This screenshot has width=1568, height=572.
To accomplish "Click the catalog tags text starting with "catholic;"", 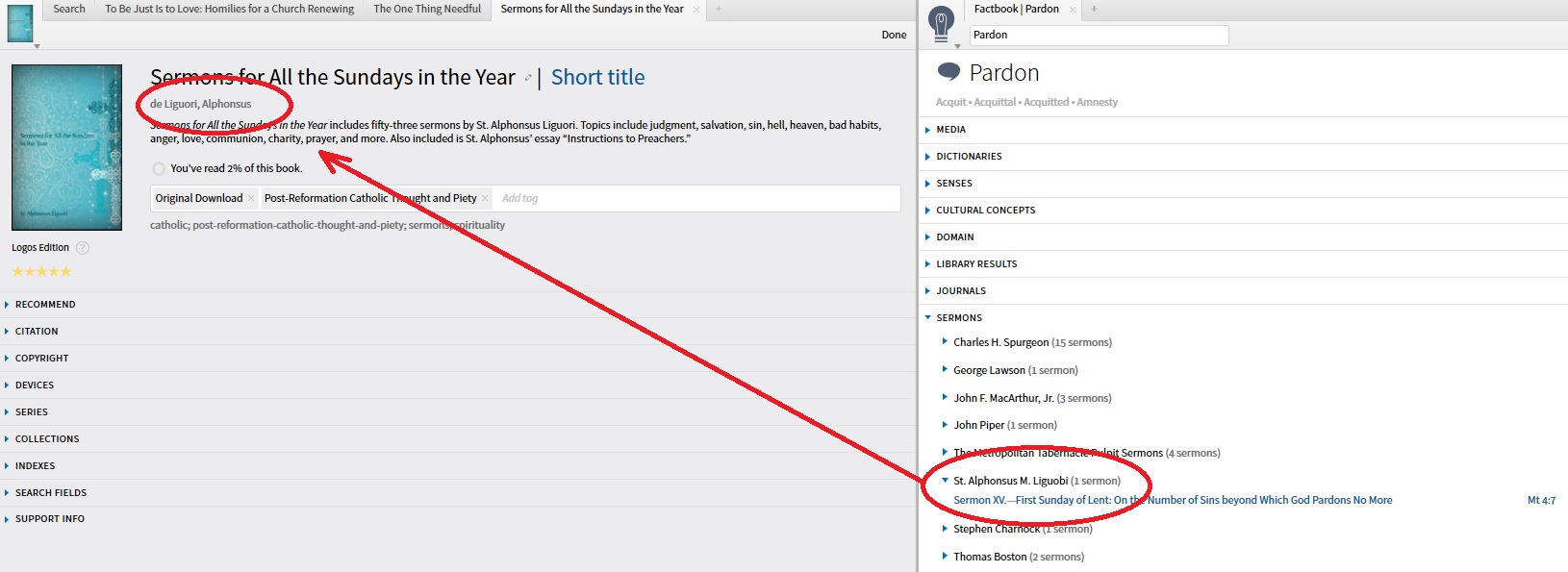I will click(327, 225).
